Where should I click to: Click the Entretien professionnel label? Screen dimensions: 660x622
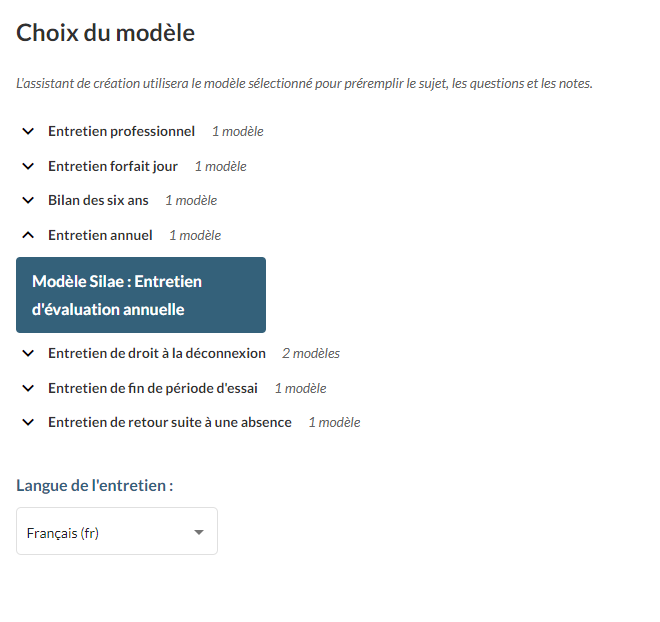tap(121, 131)
